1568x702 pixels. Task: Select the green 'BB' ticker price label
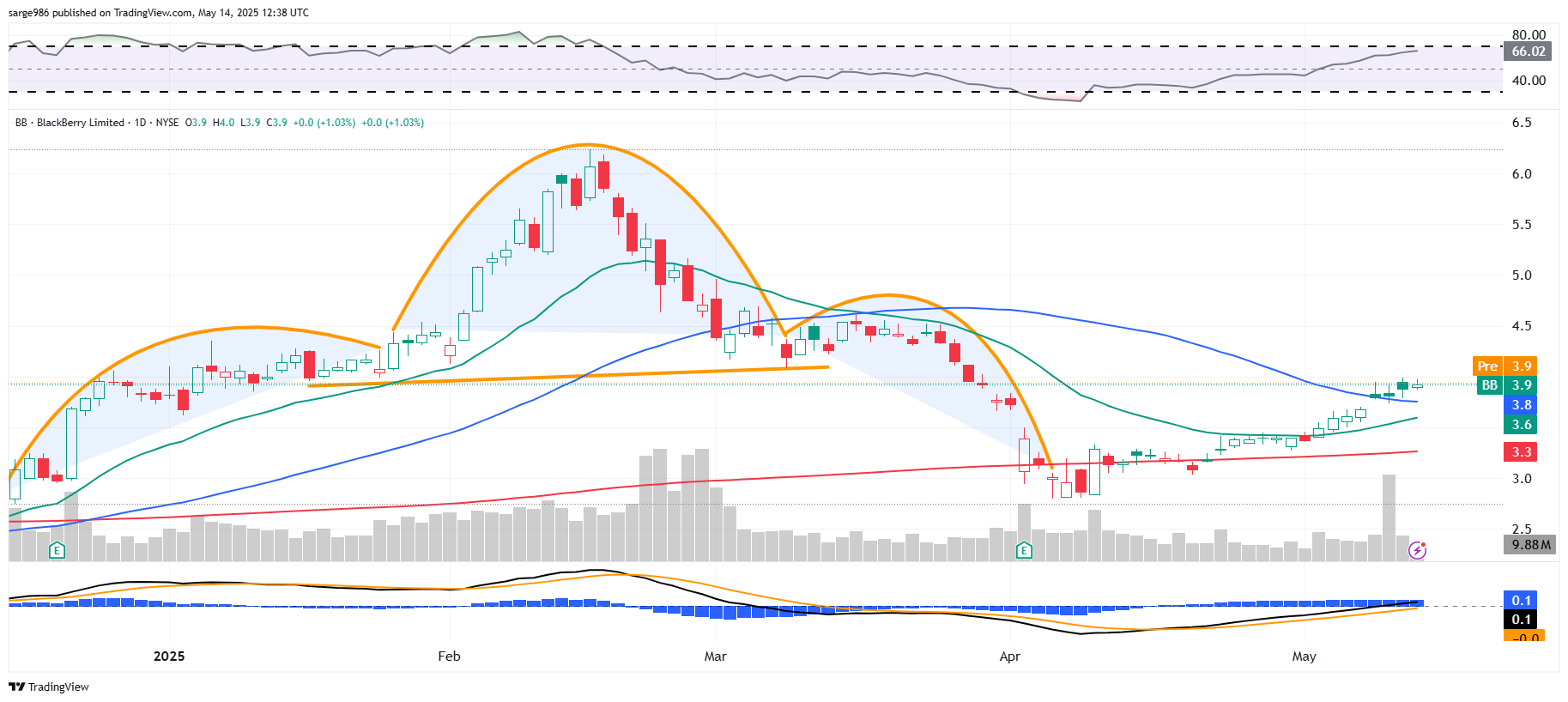(1490, 385)
